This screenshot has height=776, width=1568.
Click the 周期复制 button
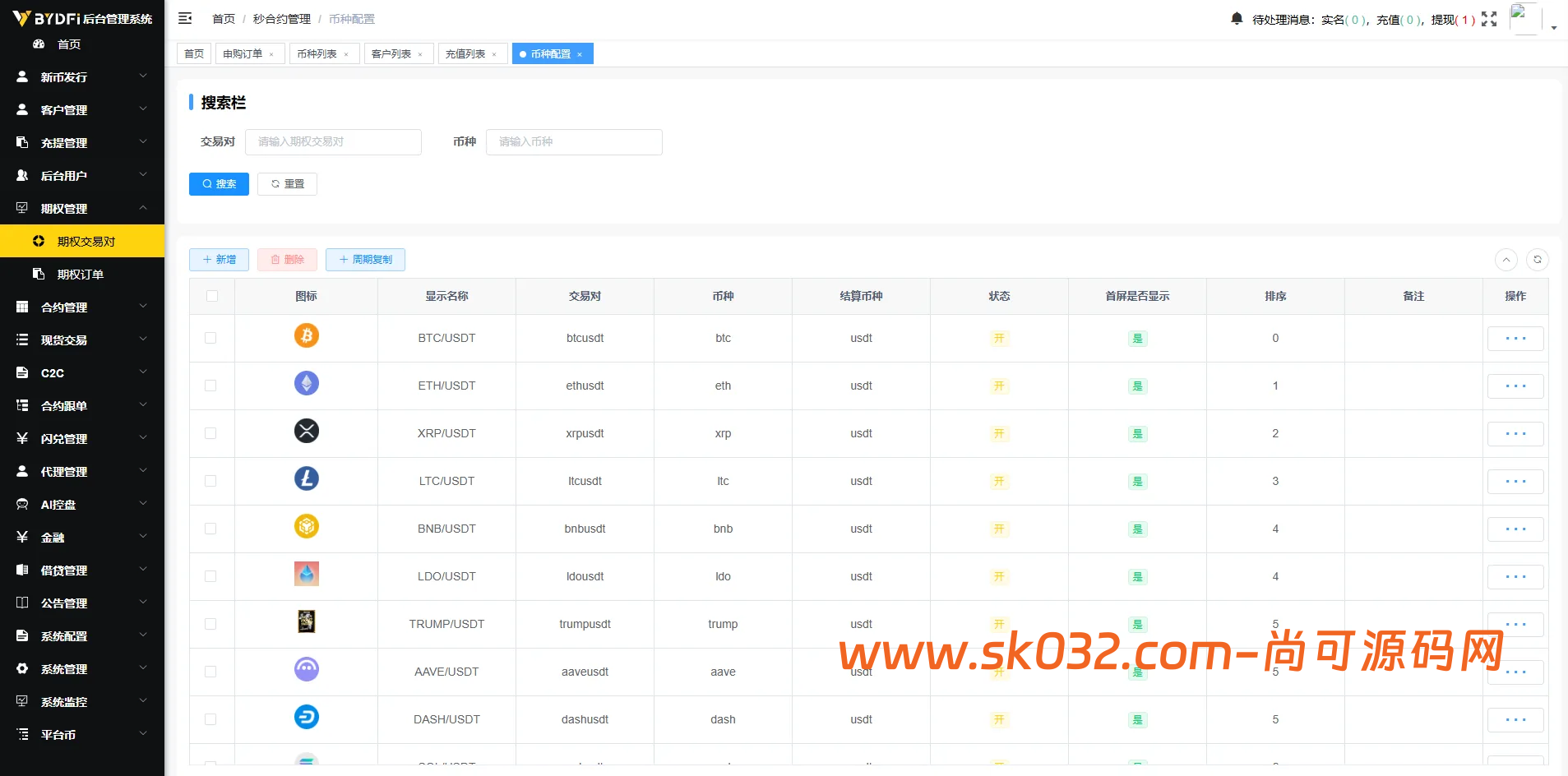coord(365,260)
